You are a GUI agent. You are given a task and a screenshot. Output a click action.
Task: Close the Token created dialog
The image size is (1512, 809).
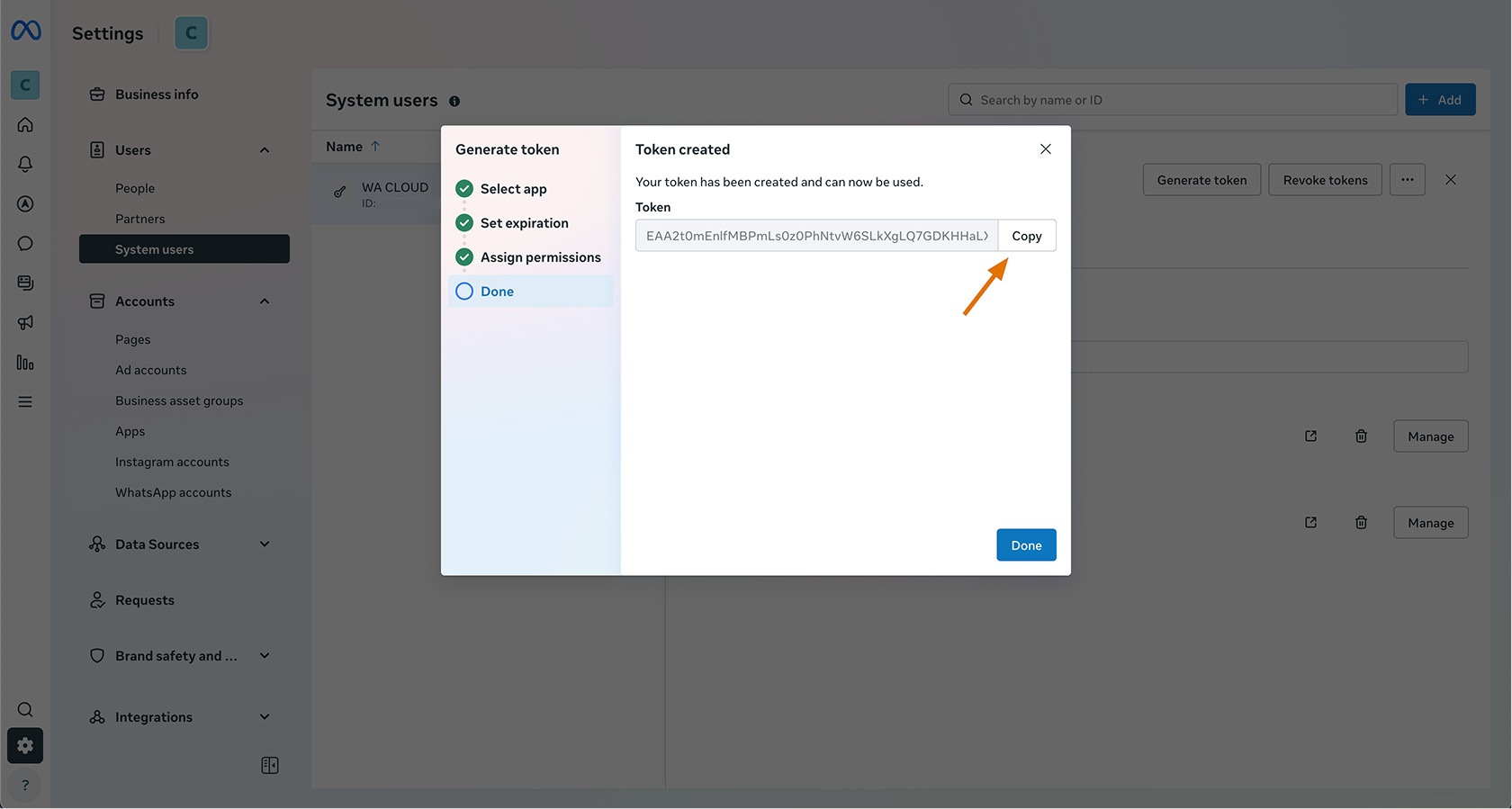pyautogui.click(x=1045, y=149)
